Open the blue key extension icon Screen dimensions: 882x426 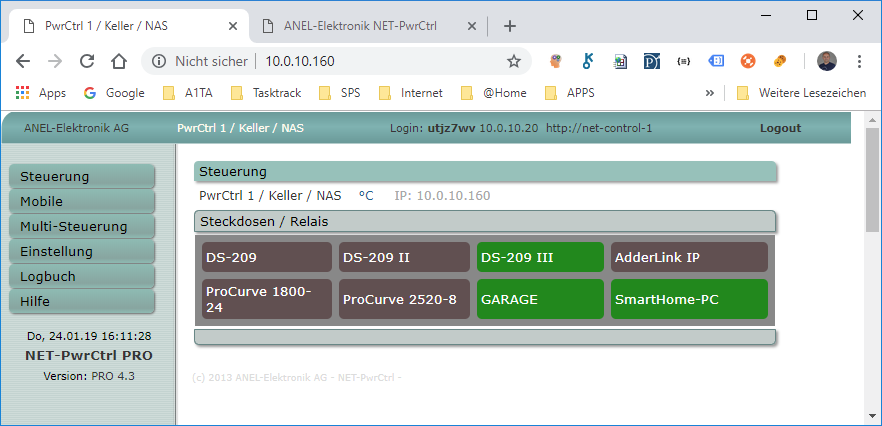pos(588,61)
